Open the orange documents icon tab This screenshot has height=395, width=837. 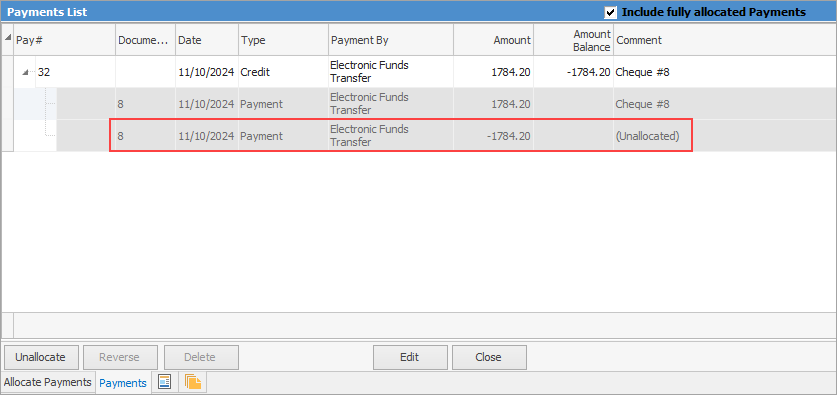(193, 382)
